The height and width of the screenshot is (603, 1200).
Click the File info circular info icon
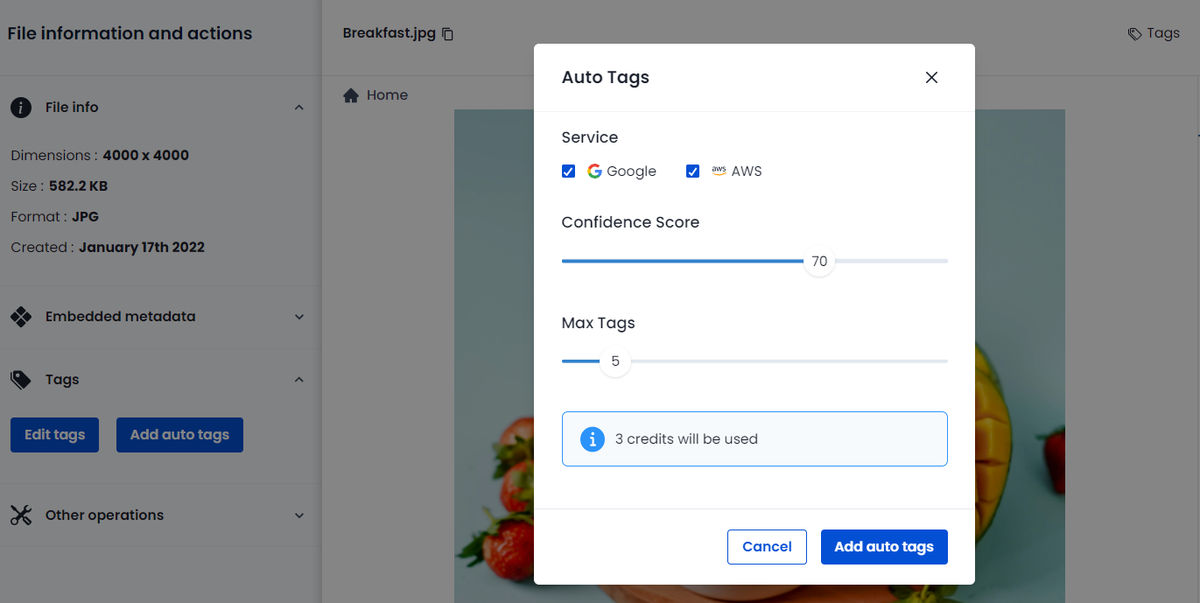20,107
